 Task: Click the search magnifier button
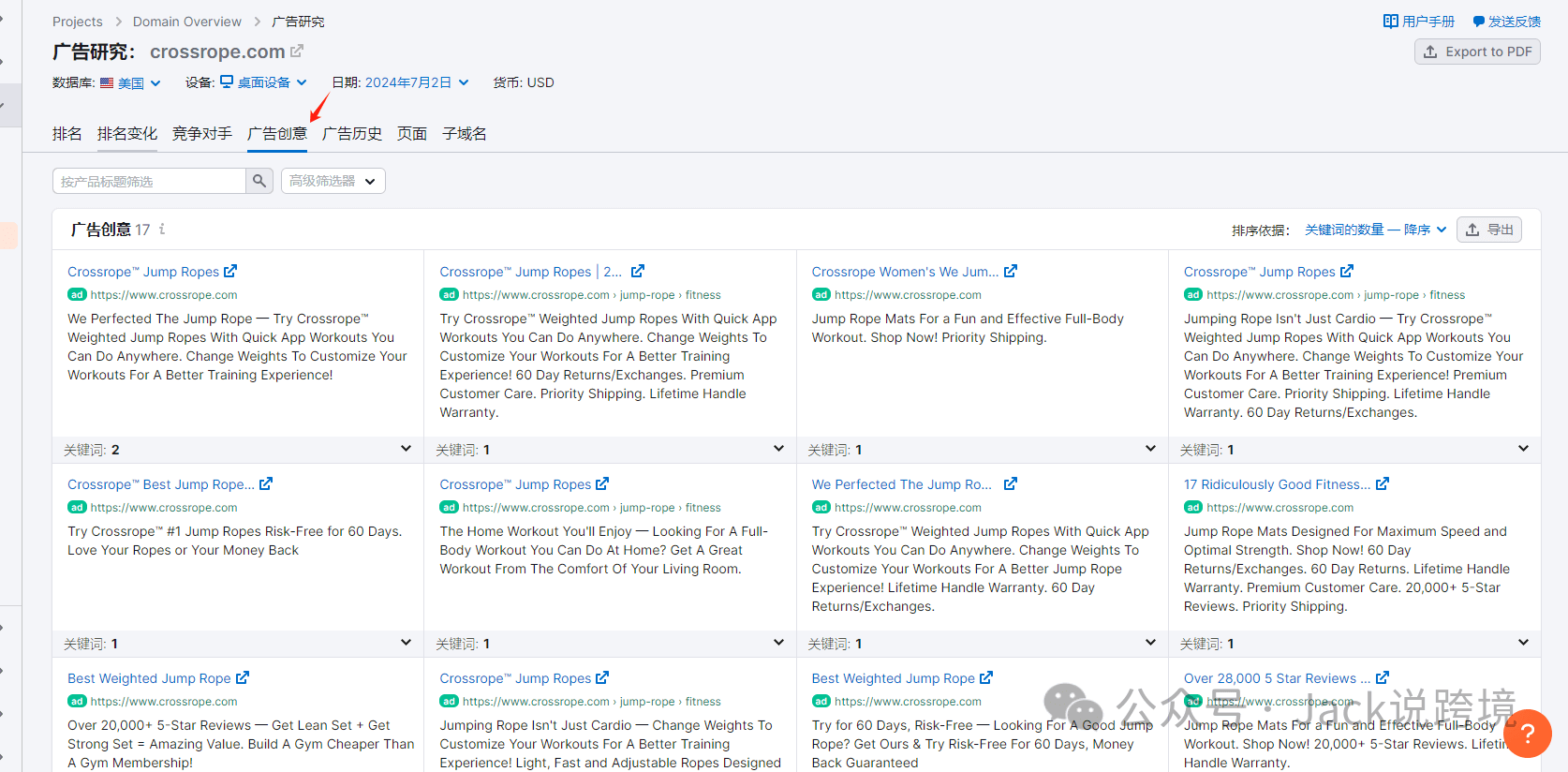pos(259,181)
